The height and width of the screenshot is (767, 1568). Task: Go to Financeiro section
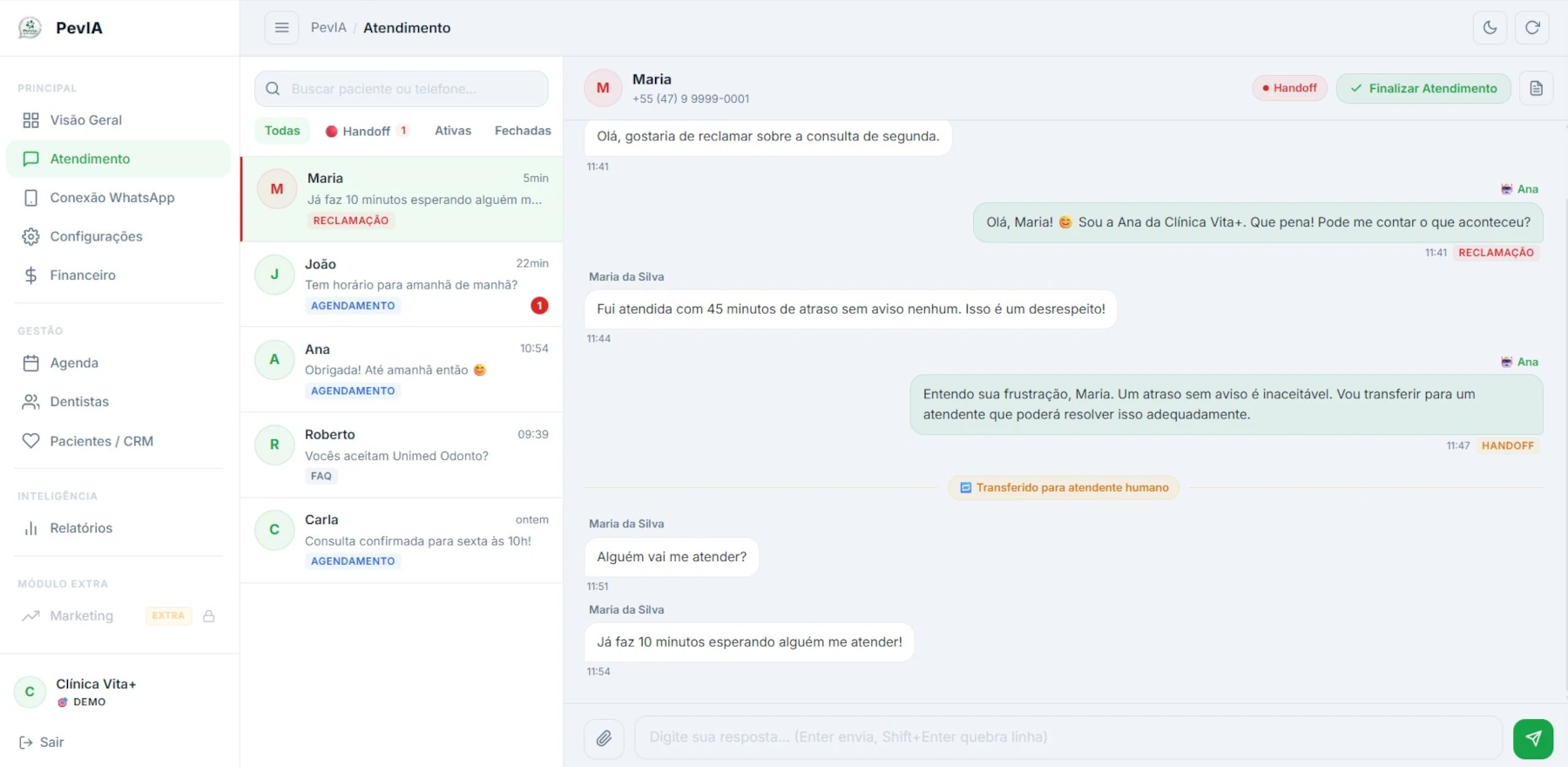[118, 275]
